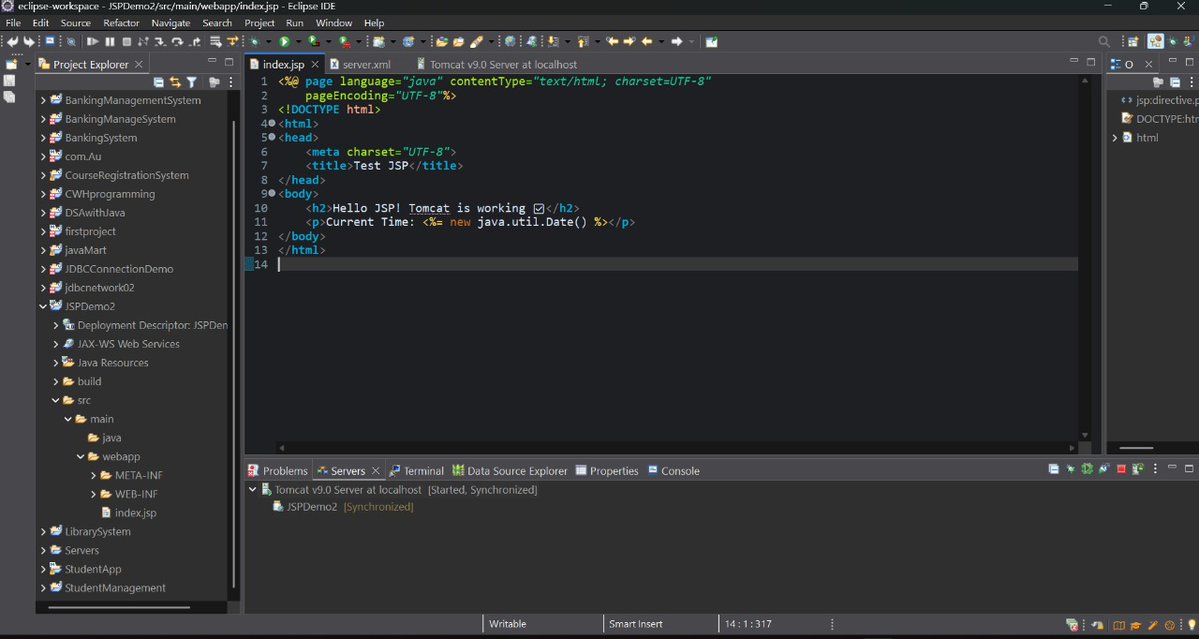This screenshot has height=639, width=1199.
Task: Click the Project Explorer horizontal scrollbar
Action: 119,608
